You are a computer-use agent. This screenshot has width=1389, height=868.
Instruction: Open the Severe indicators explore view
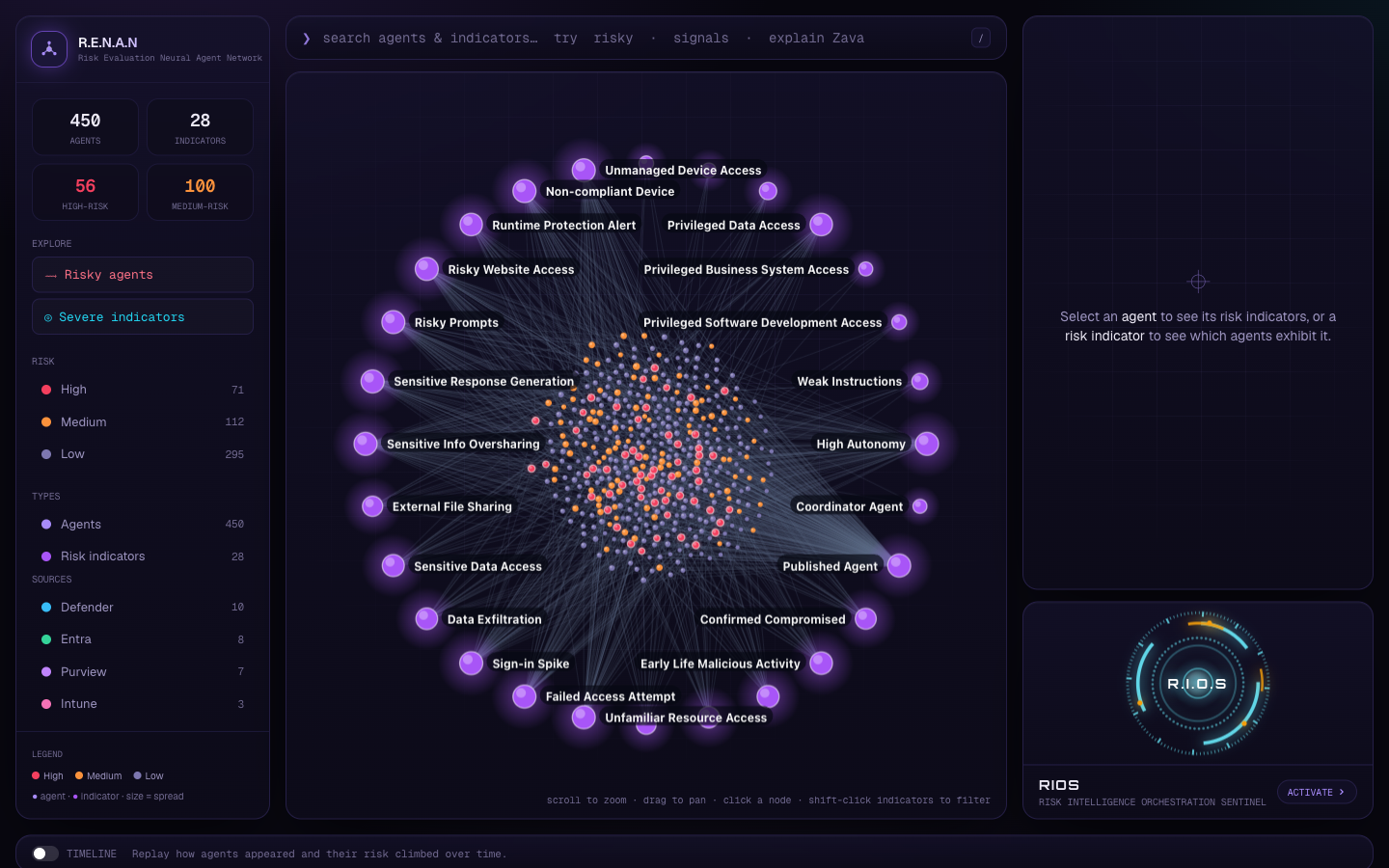143,317
